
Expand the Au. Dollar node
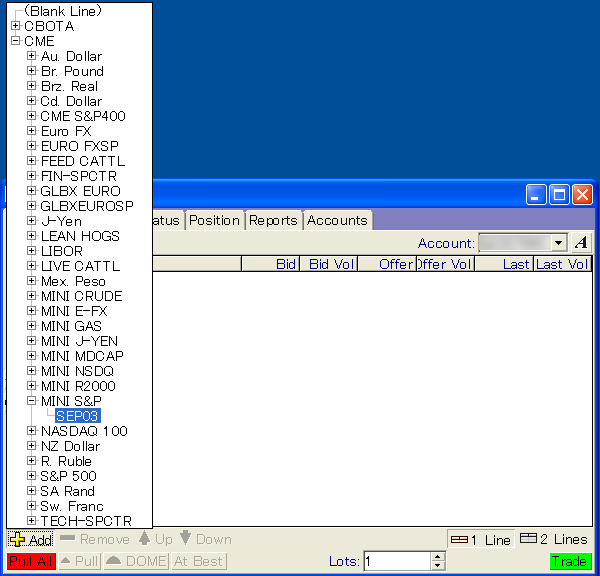point(32,56)
